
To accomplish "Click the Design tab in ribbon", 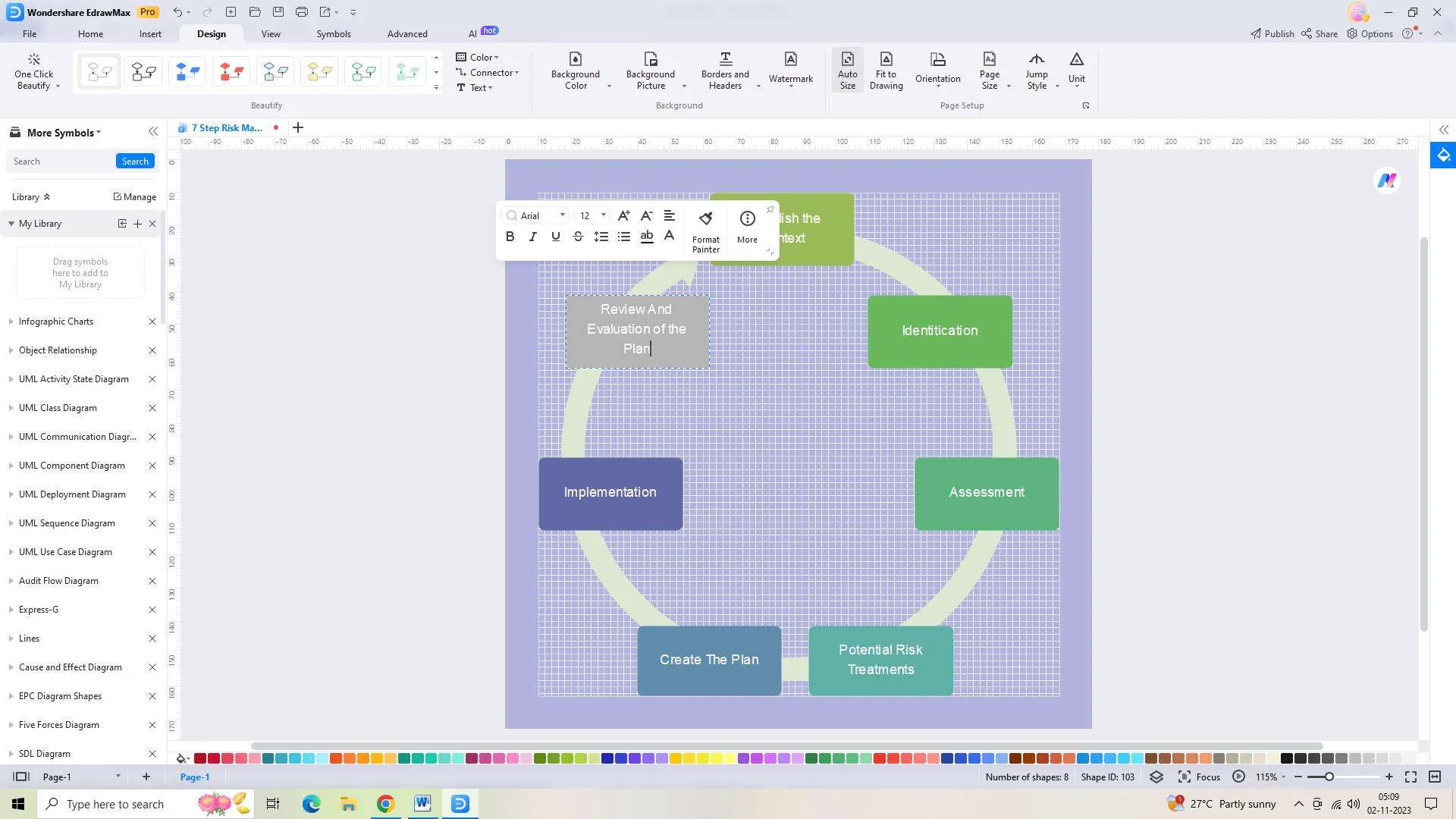I will click(x=211, y=33).
